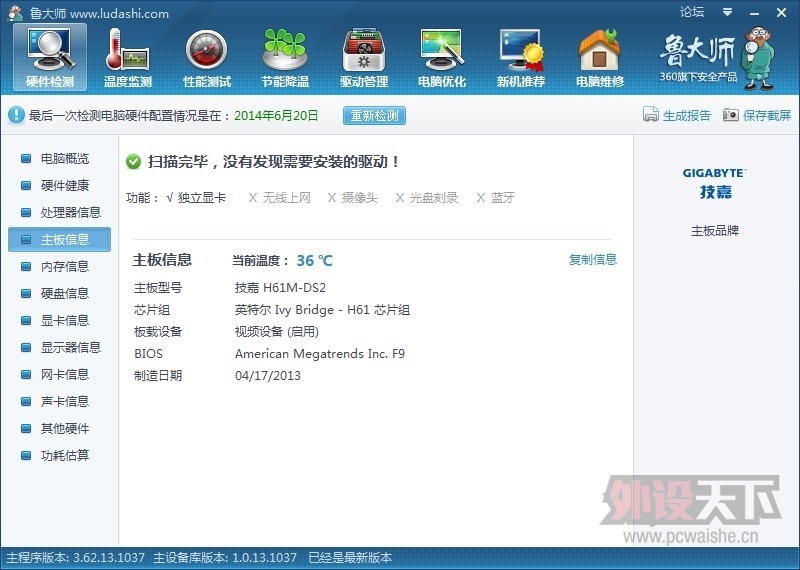Open 硬件检测 hardware detection icon
The height and width of the screenshot is (570, 800).
click(x=50, y=57)
